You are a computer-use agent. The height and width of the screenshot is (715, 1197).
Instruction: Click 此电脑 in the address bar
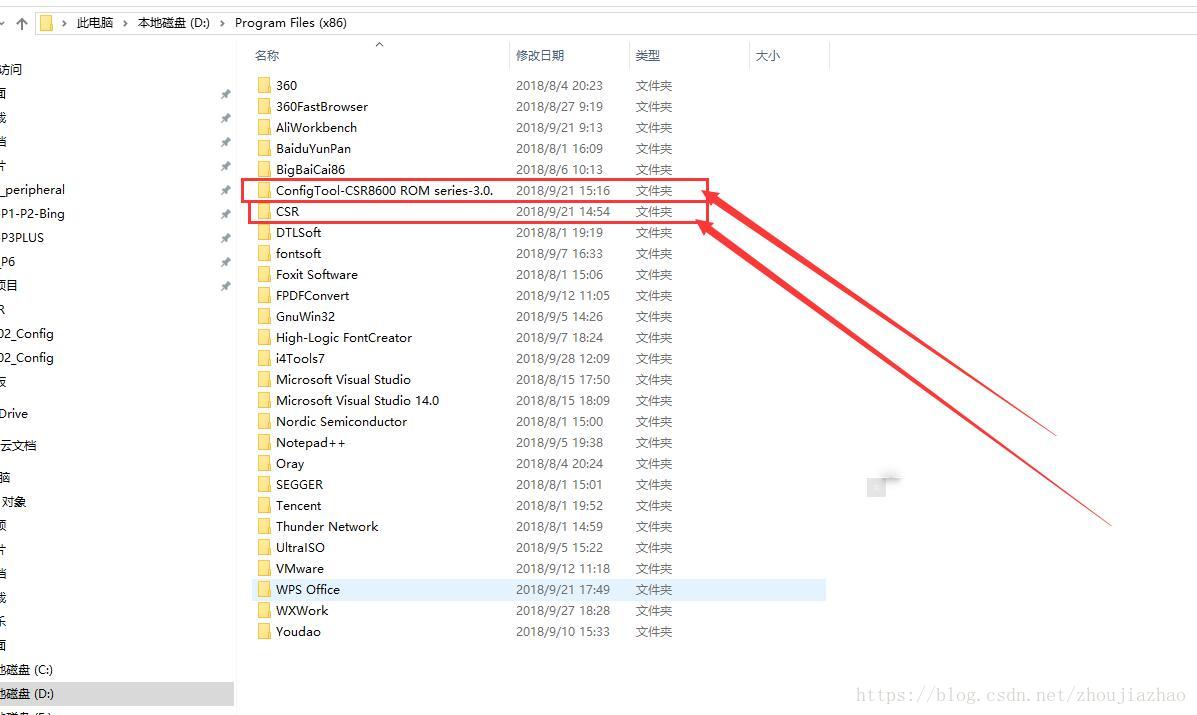tap(95, 23)
